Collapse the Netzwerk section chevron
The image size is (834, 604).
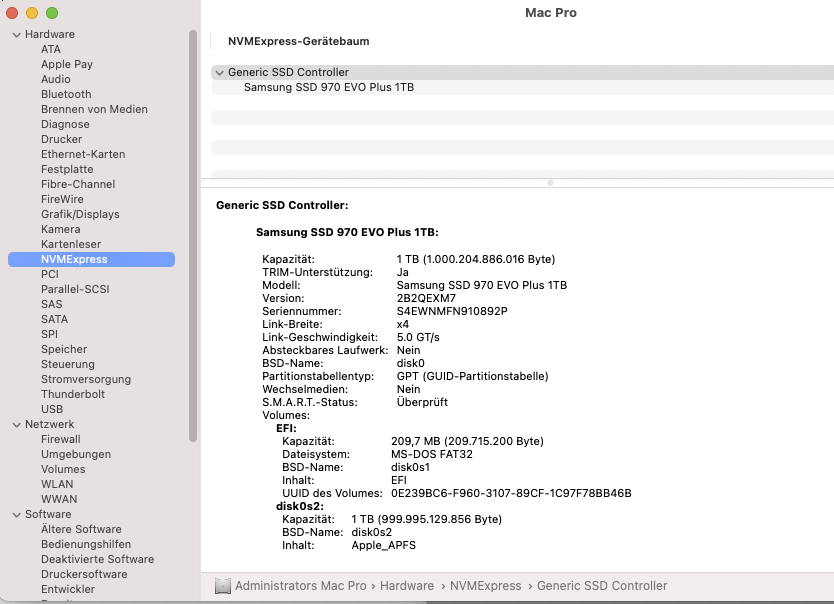16,425
